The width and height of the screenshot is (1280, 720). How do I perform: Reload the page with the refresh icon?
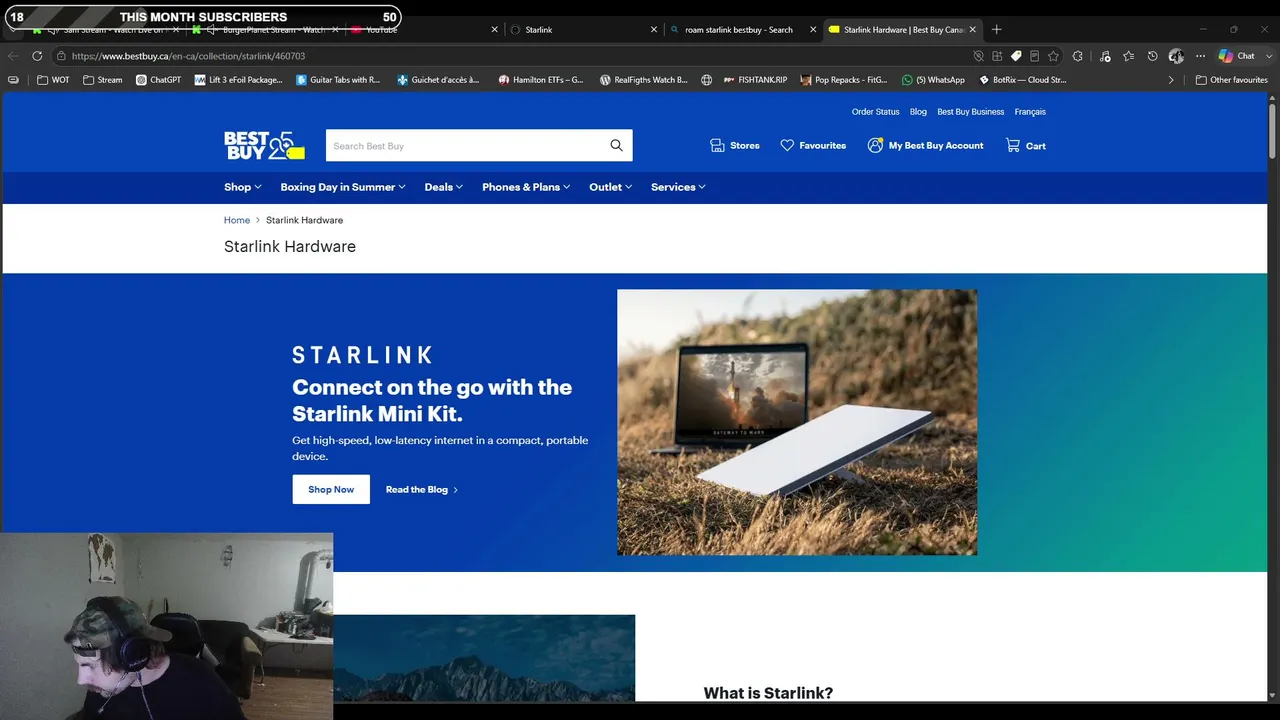point(37,56)
